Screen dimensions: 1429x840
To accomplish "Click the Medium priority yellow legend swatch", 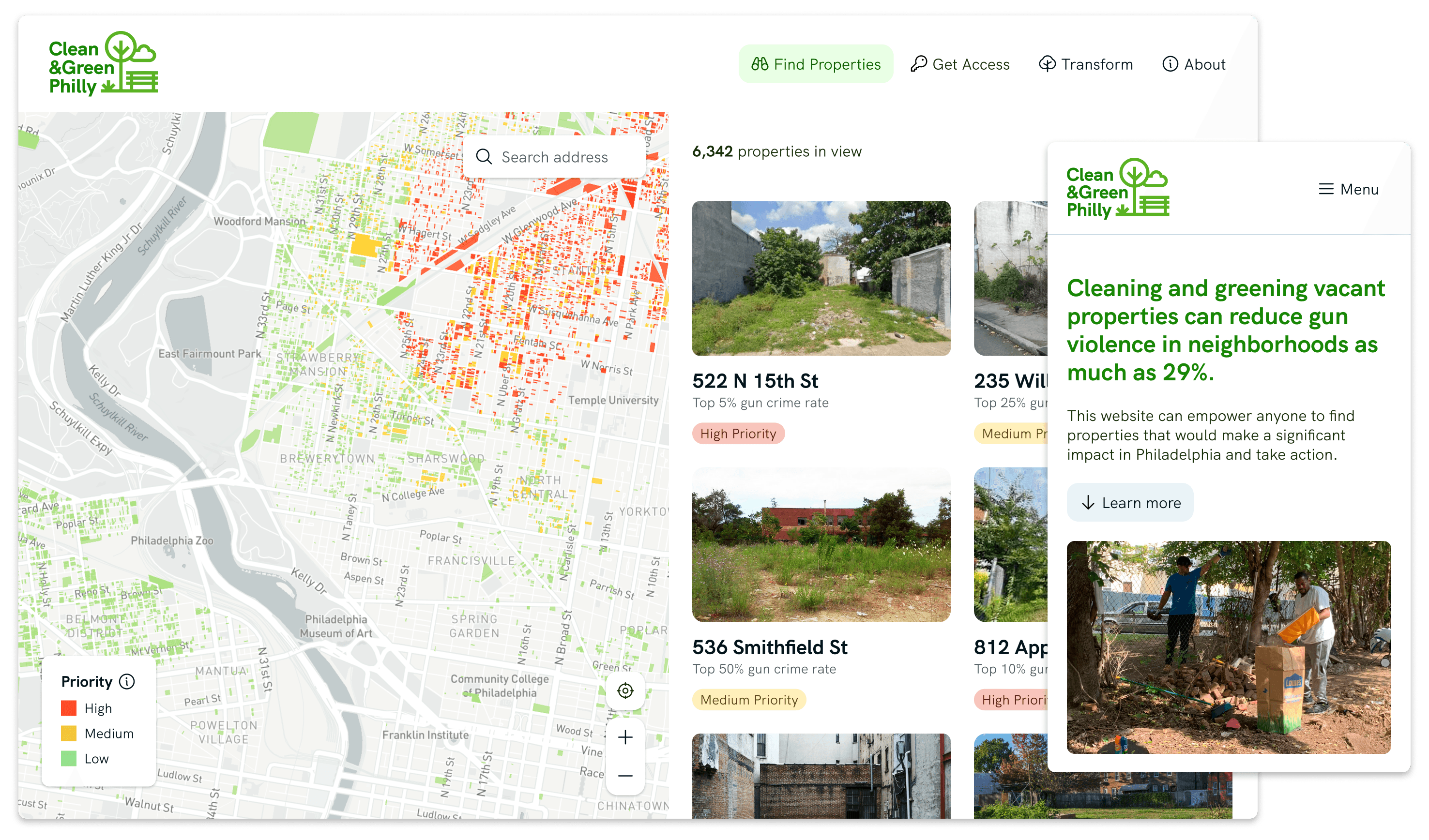I will point(69,734).
